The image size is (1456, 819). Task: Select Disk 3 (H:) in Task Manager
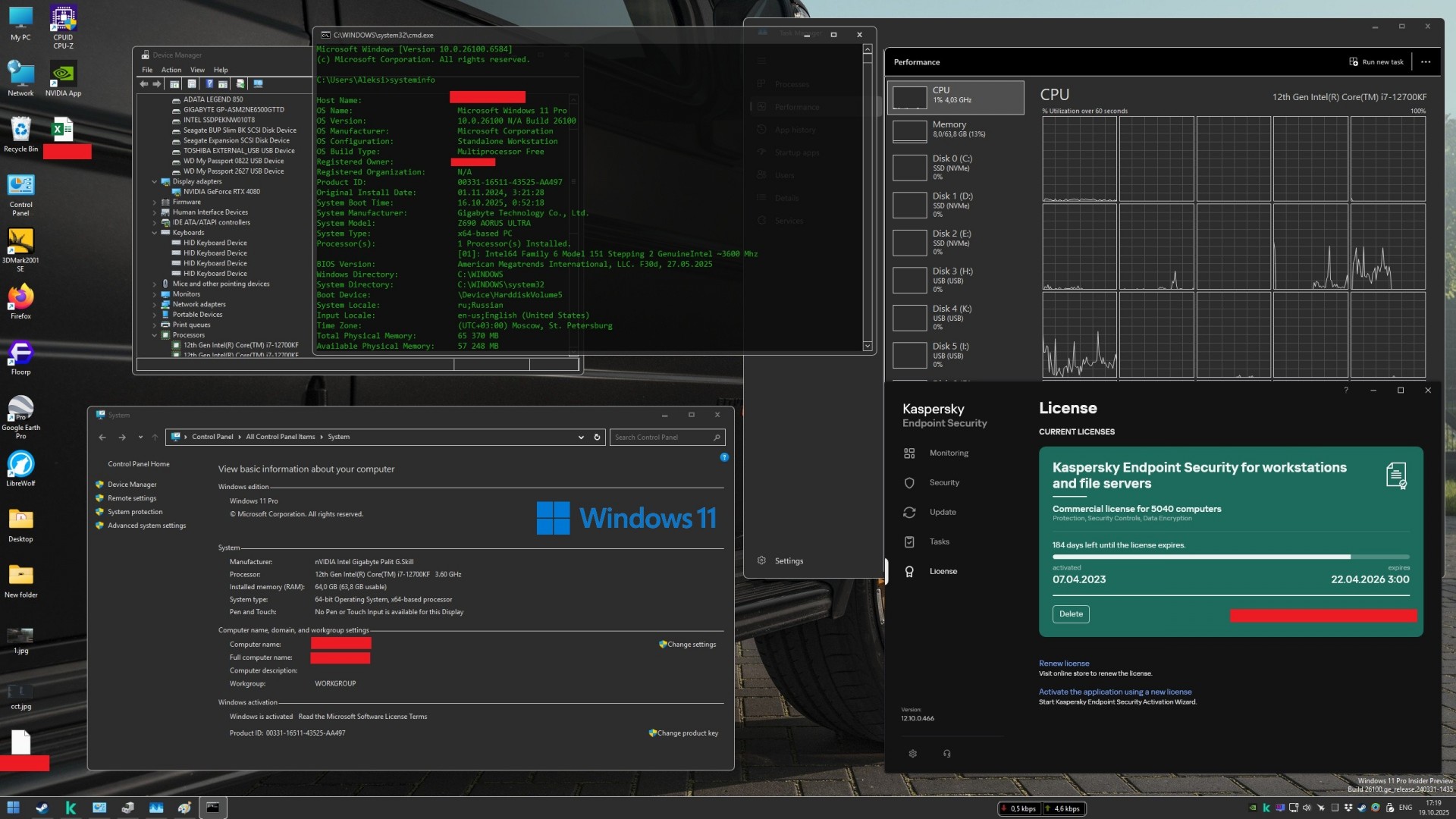(x=955, y=280)
